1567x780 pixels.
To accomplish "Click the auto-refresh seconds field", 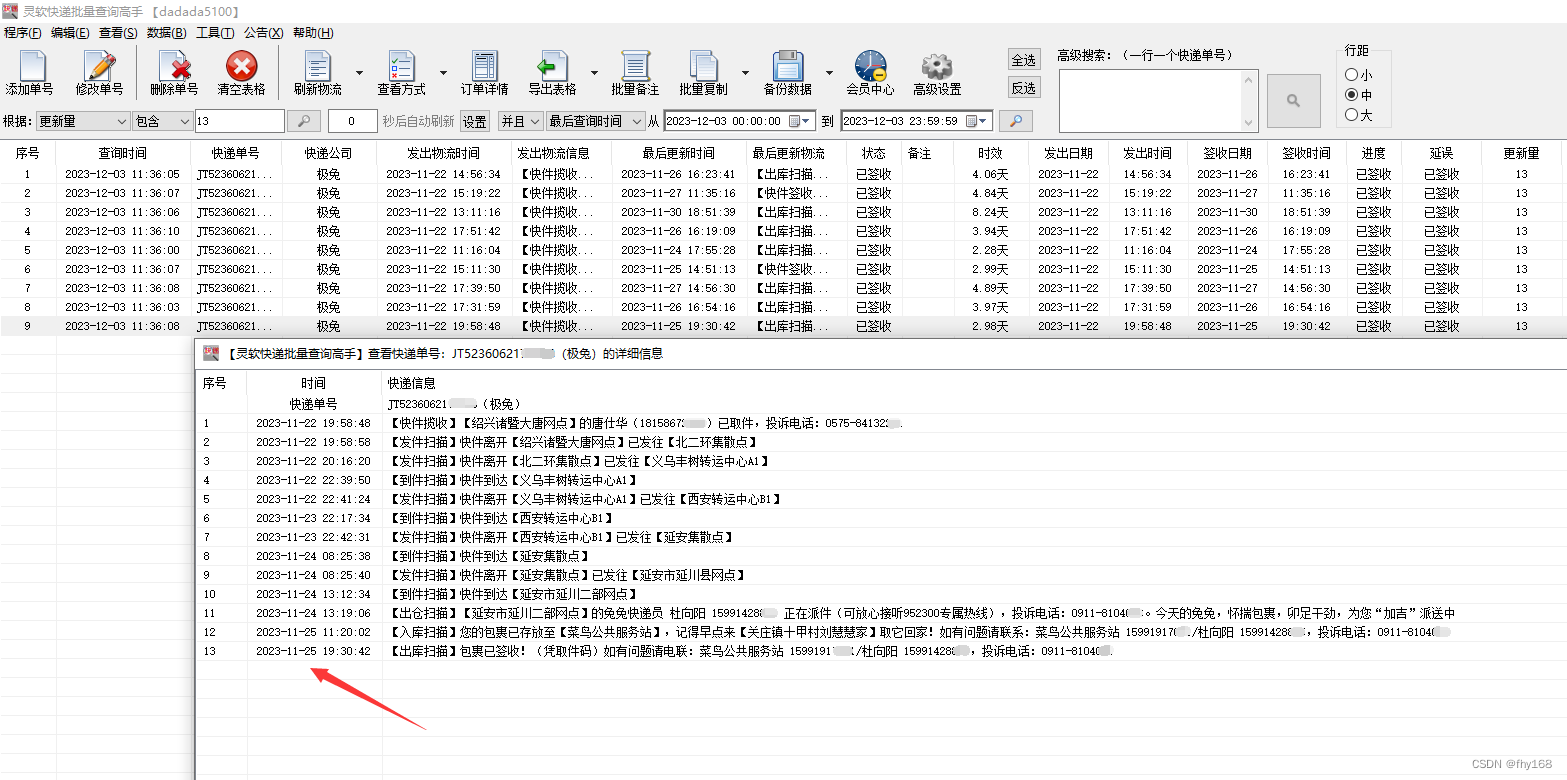I will tap(352, 121).
